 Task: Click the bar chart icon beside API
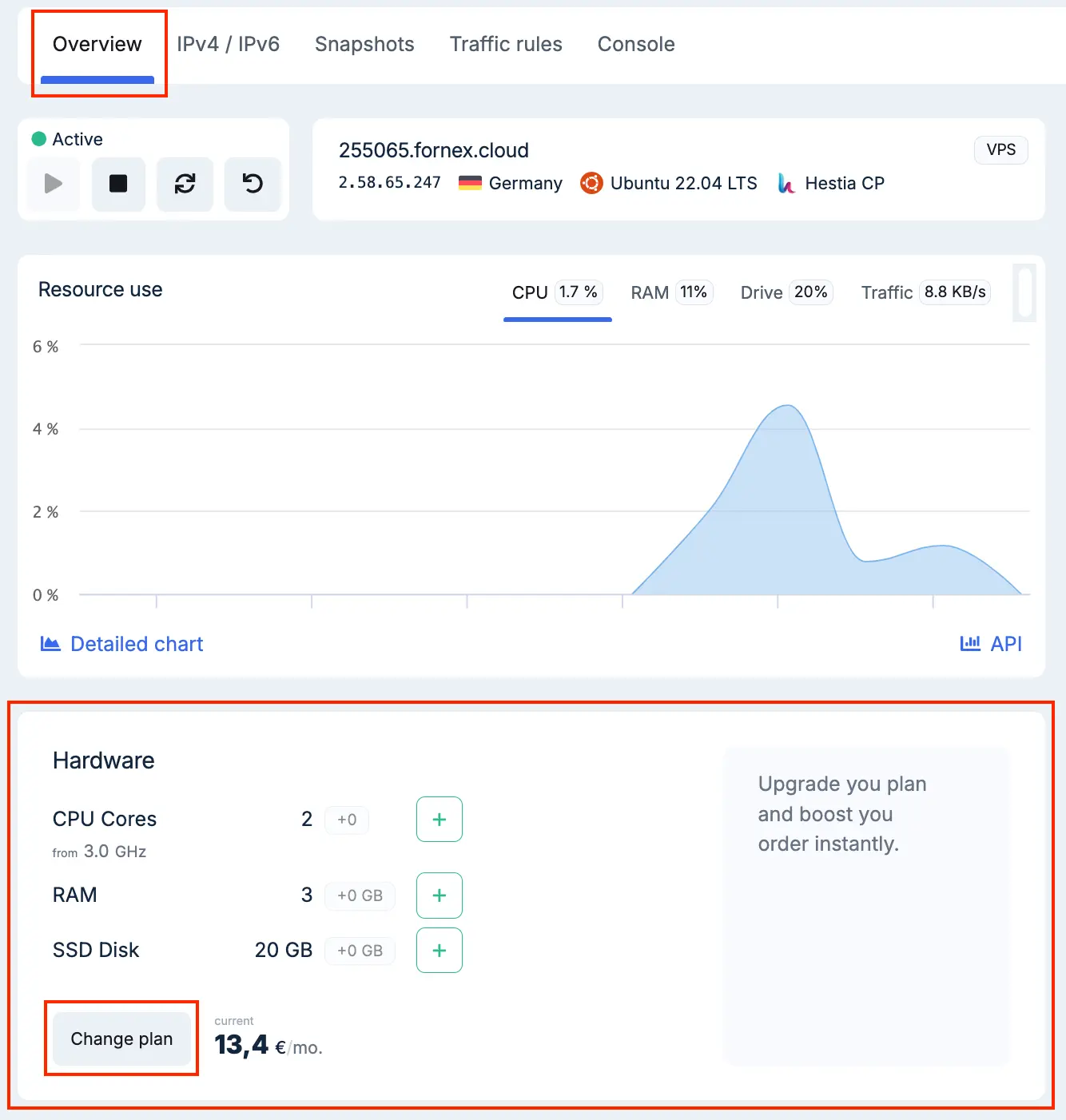click(970, 644)
